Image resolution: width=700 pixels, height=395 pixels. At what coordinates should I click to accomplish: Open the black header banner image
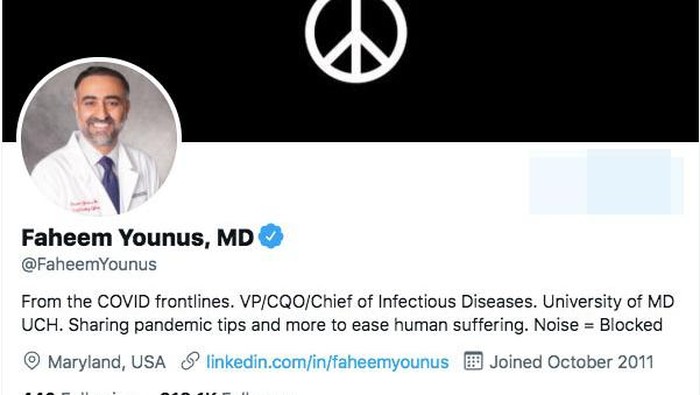point(350,71)
